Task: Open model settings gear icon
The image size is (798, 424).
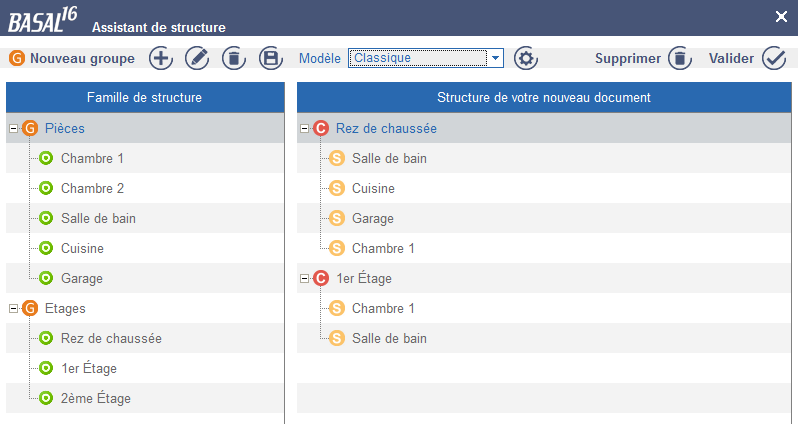Action: (x=526, y=58)
